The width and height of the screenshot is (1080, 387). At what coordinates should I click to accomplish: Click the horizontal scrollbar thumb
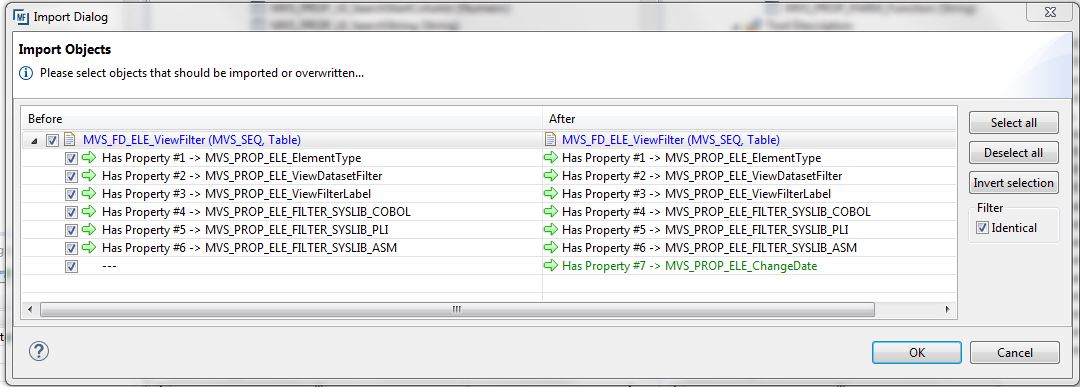tap(457, 310)
